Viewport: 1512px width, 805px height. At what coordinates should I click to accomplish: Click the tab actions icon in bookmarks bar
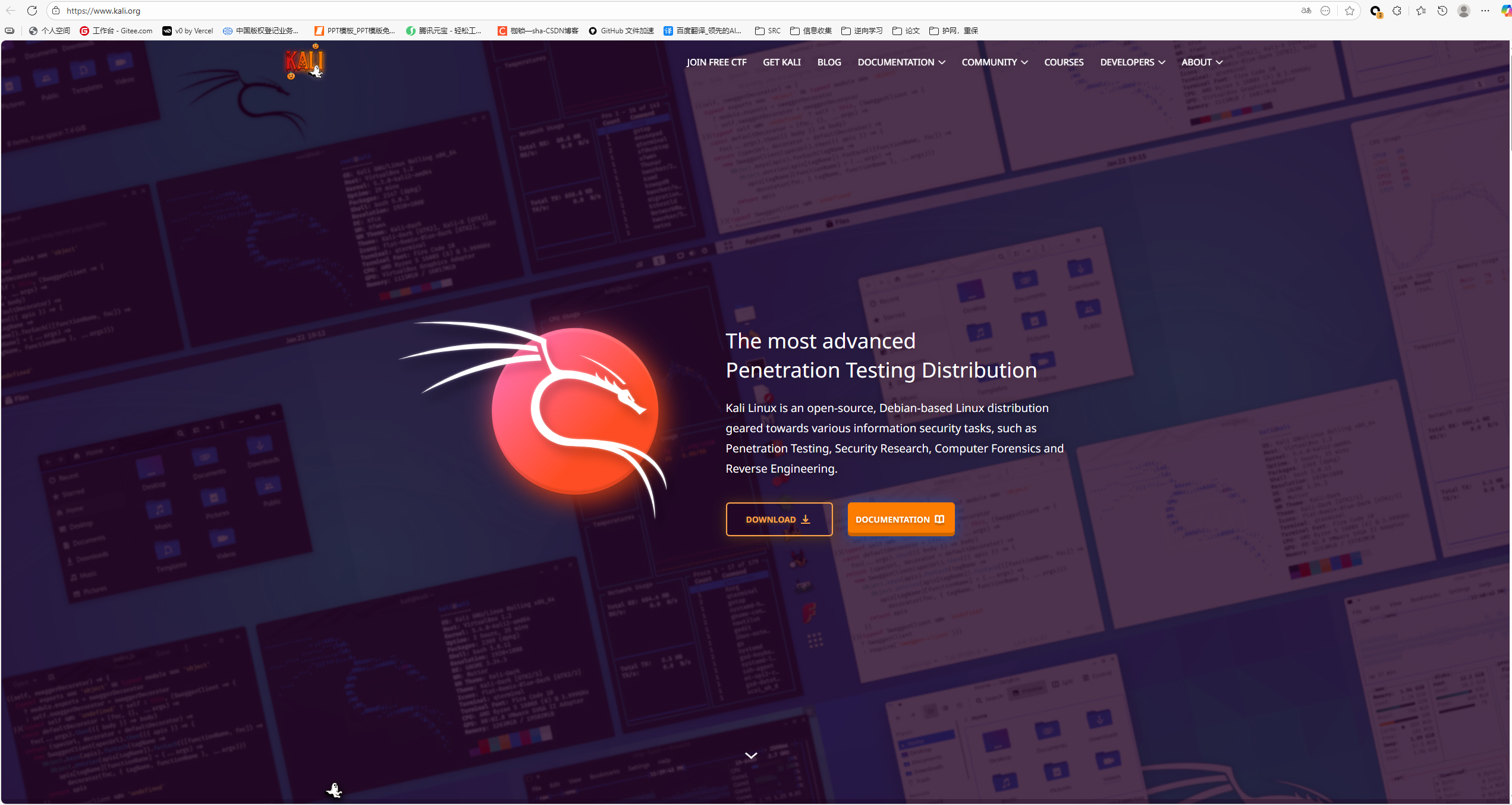[10, 31]
